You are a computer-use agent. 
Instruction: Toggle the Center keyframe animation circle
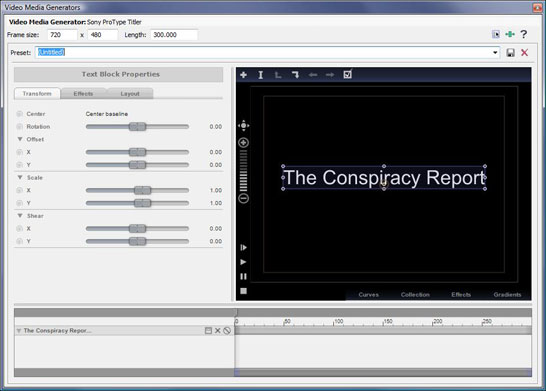[20, 114]
